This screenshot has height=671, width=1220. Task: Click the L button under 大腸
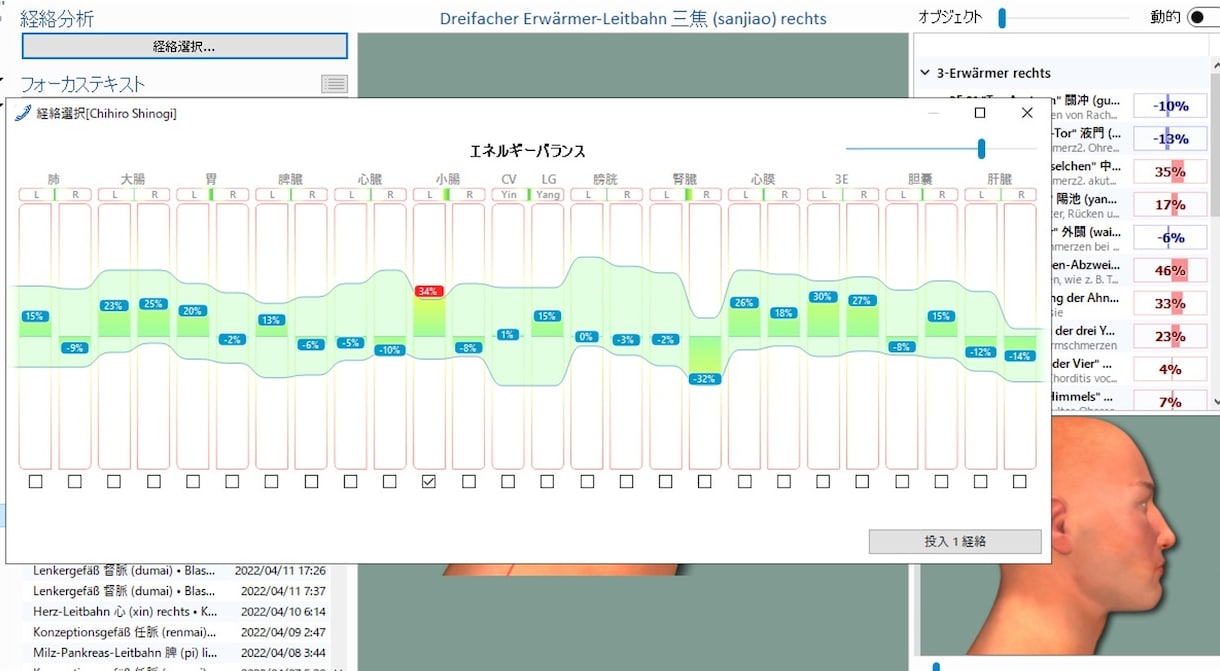pyautogui.click(x=114, y=195)
